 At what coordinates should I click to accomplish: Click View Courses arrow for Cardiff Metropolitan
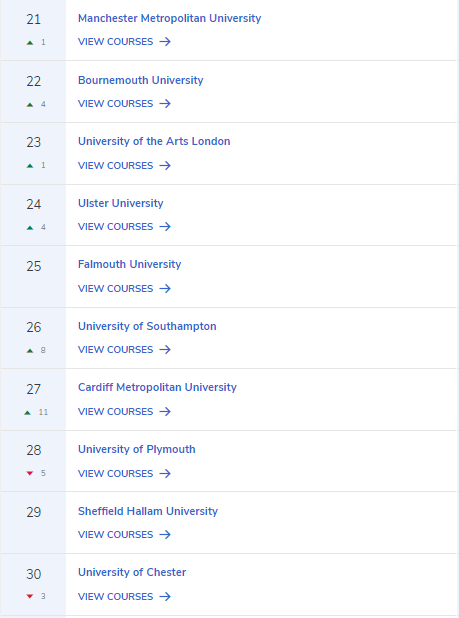165,411
